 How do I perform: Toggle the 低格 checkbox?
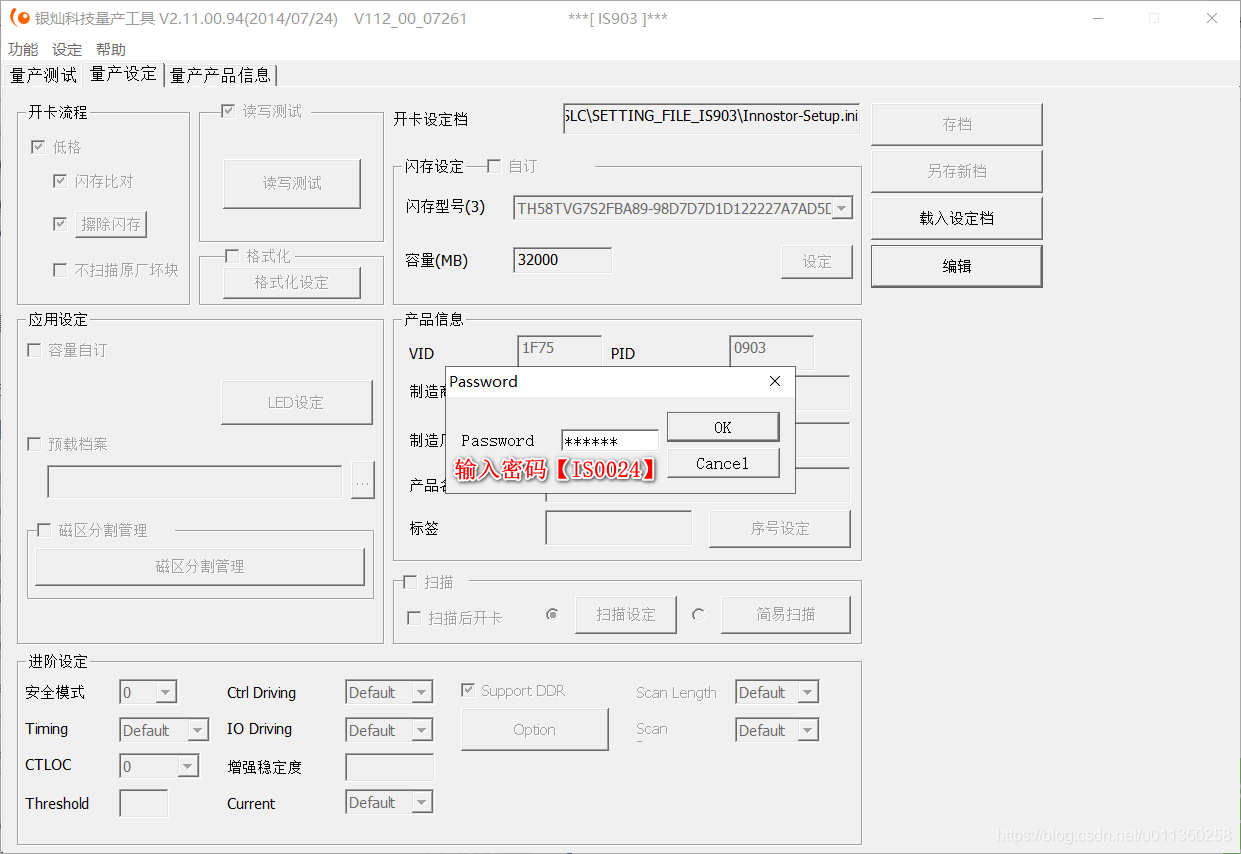(38, 147)
